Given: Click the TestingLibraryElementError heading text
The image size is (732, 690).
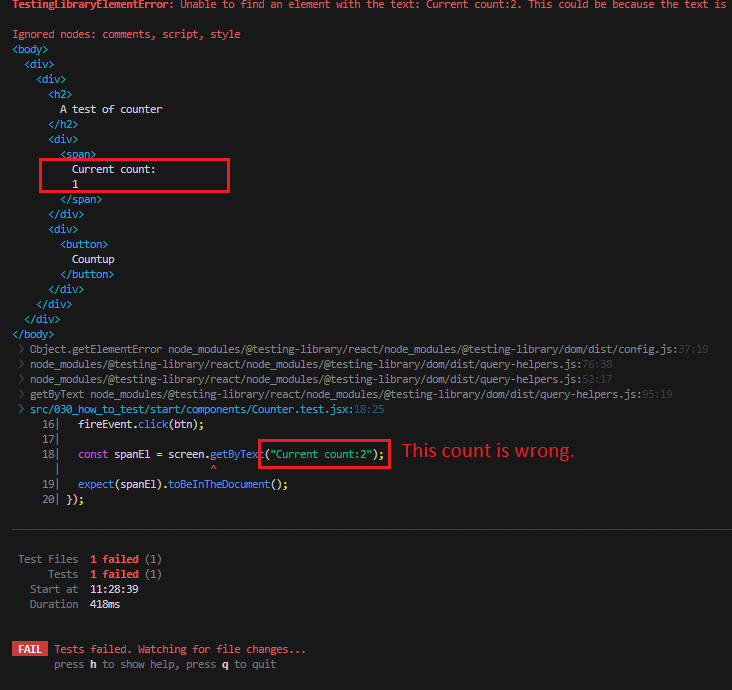Looking at the screenshot, I should pos(92,5).
